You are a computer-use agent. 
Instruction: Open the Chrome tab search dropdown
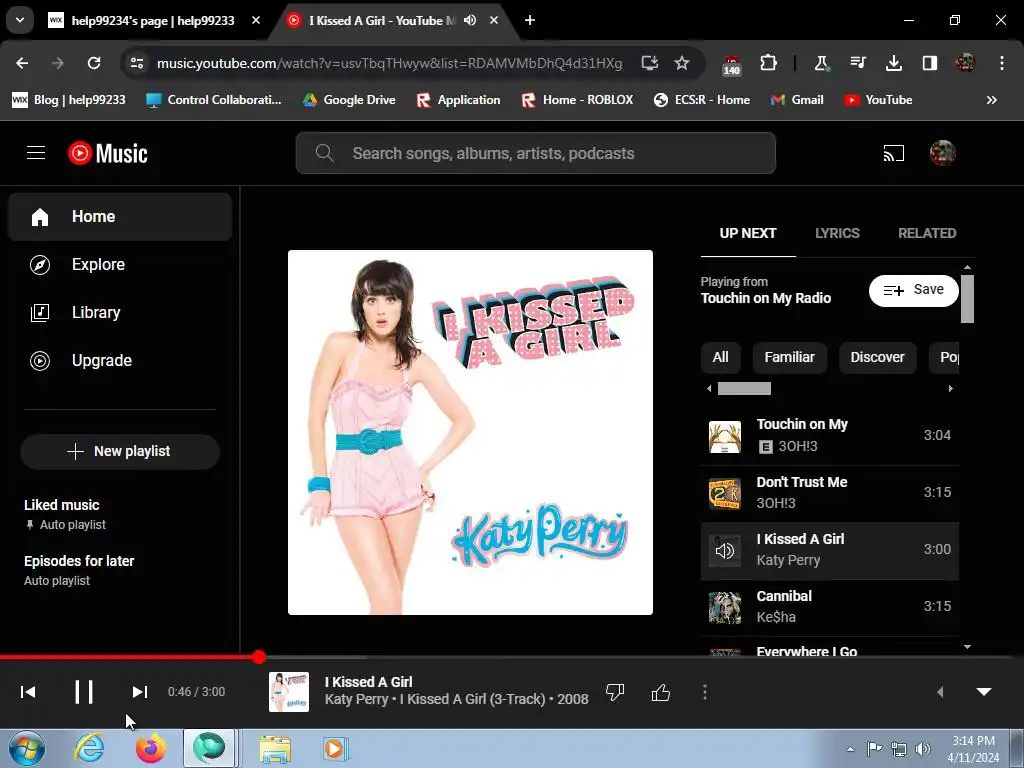(x=20, y=20)
